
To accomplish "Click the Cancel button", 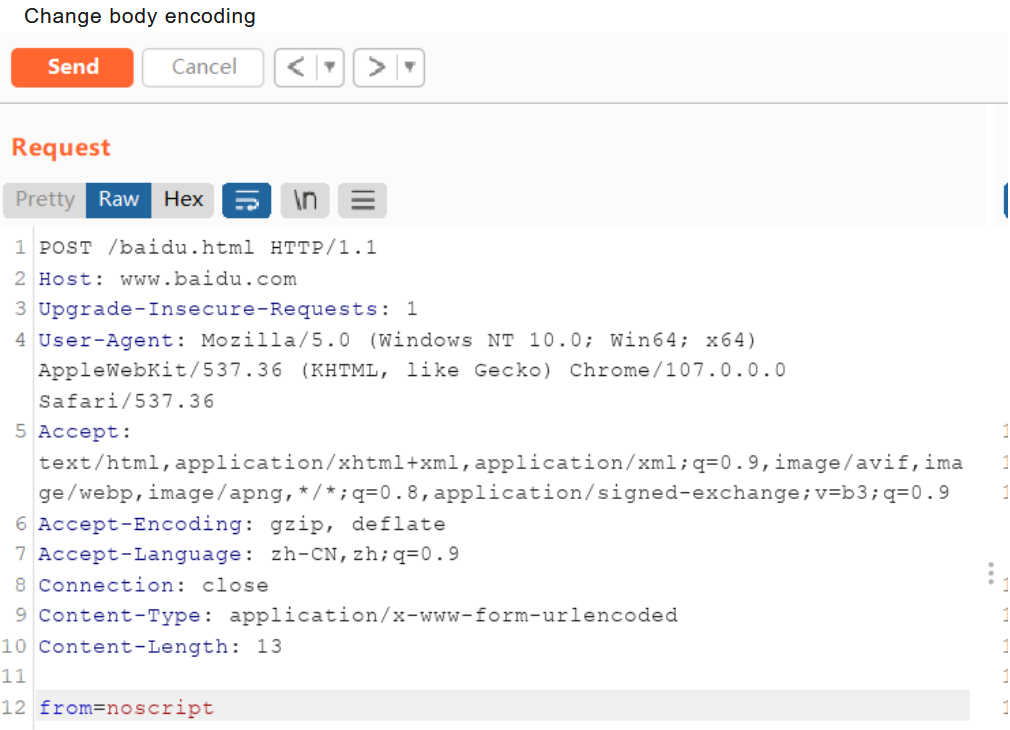I will (x=203, y=67).
